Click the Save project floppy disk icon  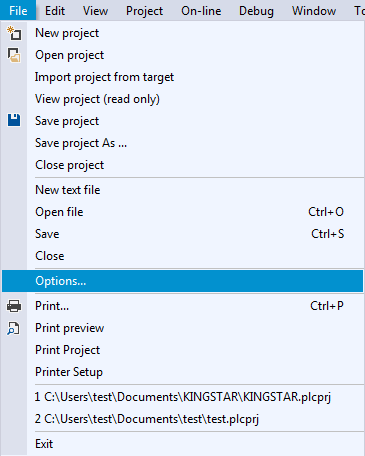click(x=14, y=120)
